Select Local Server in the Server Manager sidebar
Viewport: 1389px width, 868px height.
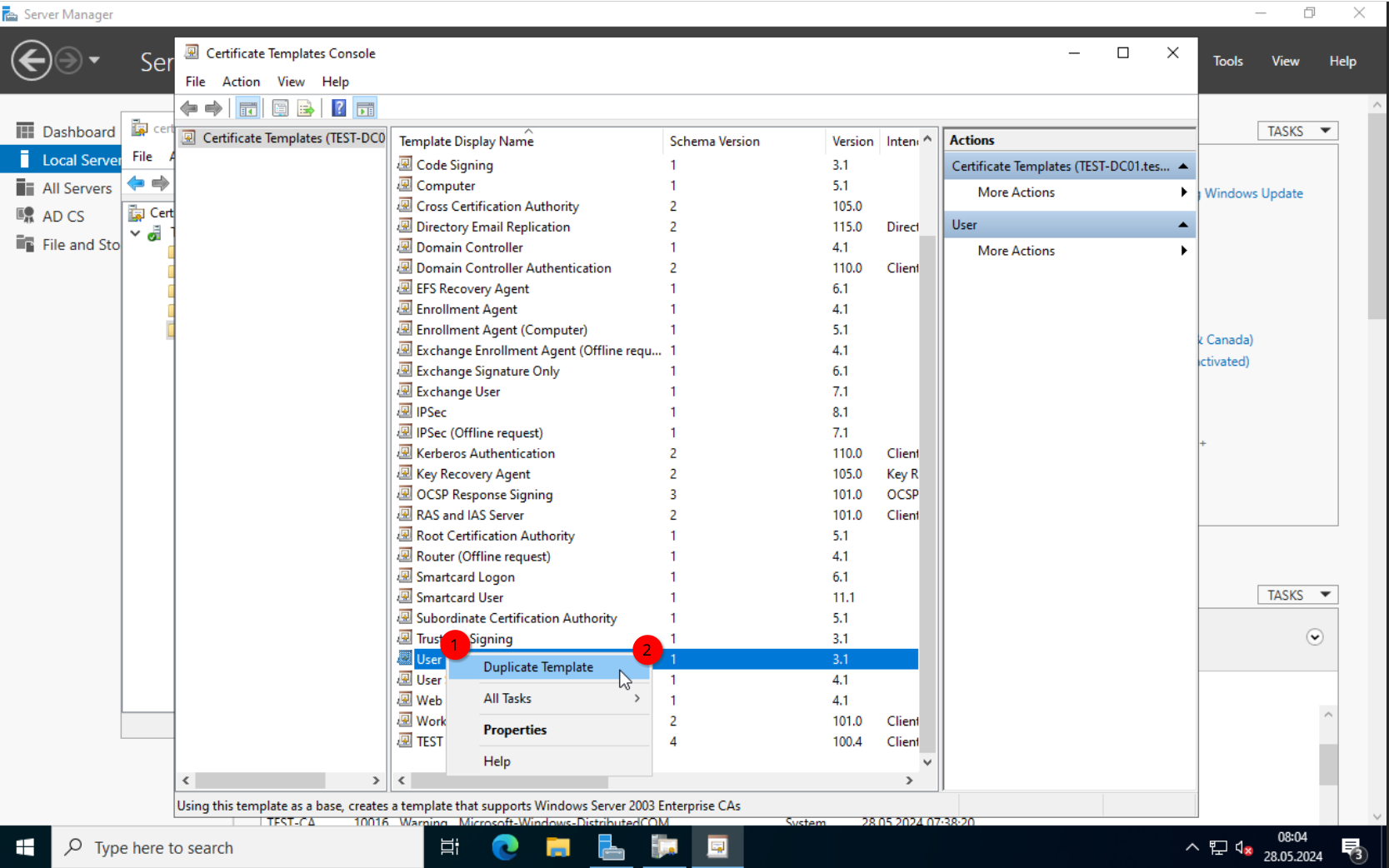click(61, 159)
